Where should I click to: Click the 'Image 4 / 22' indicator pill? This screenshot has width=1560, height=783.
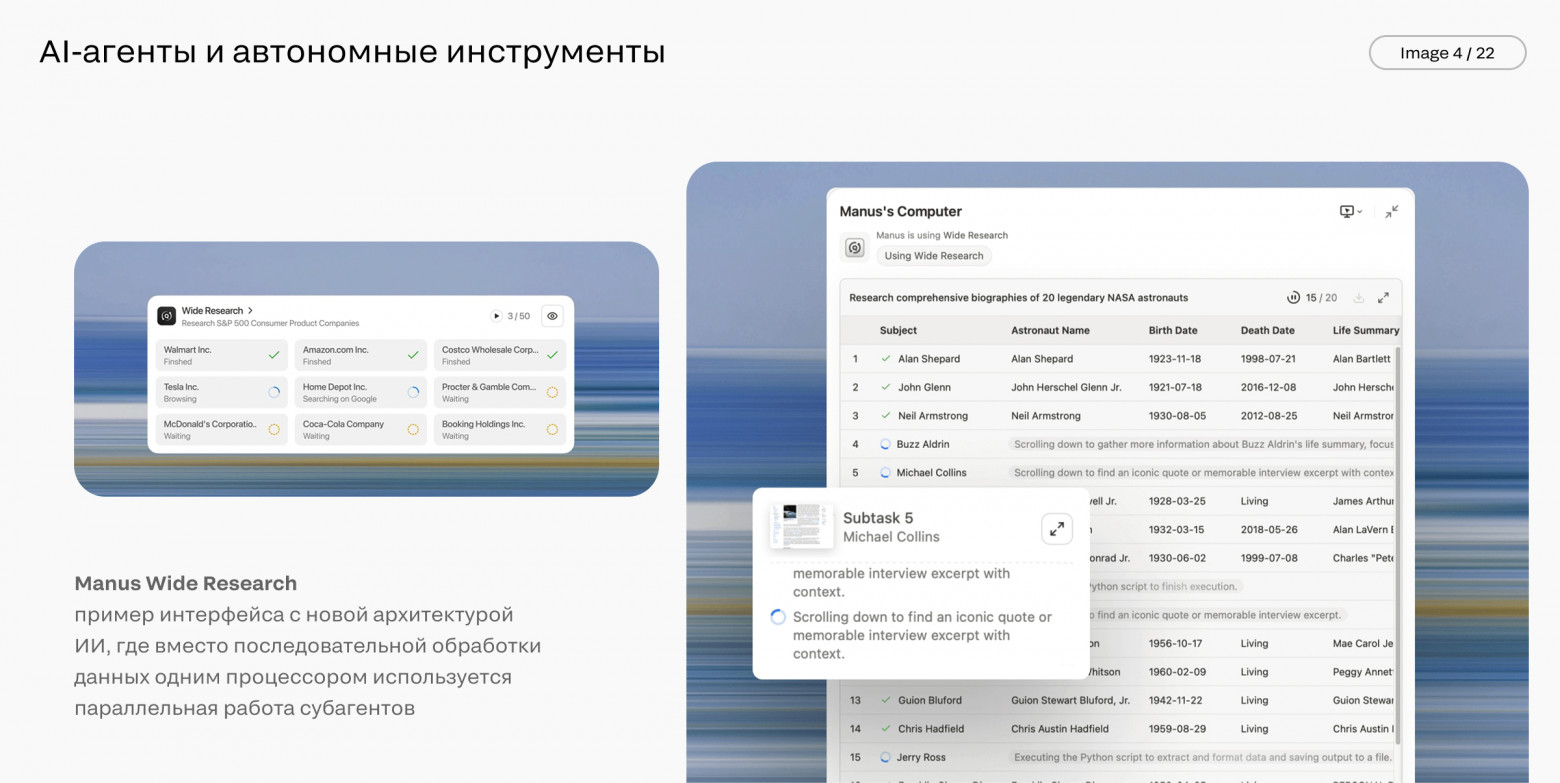1447,52
